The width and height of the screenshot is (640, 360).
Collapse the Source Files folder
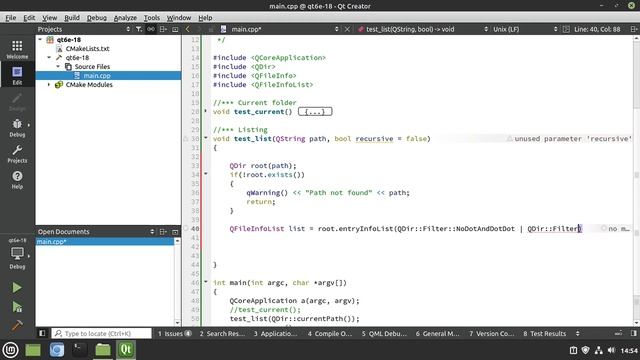pos(58,67)
